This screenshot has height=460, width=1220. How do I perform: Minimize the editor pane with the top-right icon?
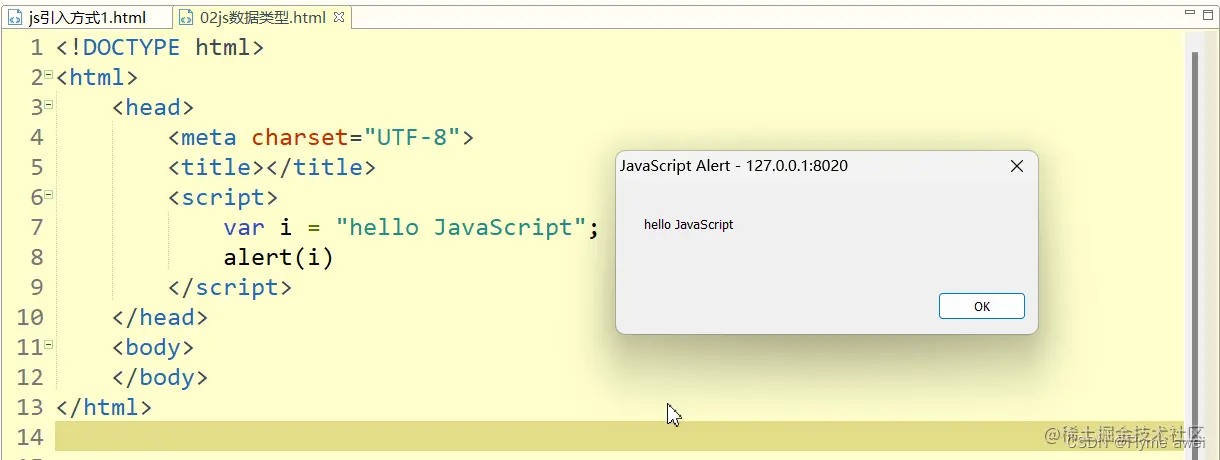tap(1189, 14)
